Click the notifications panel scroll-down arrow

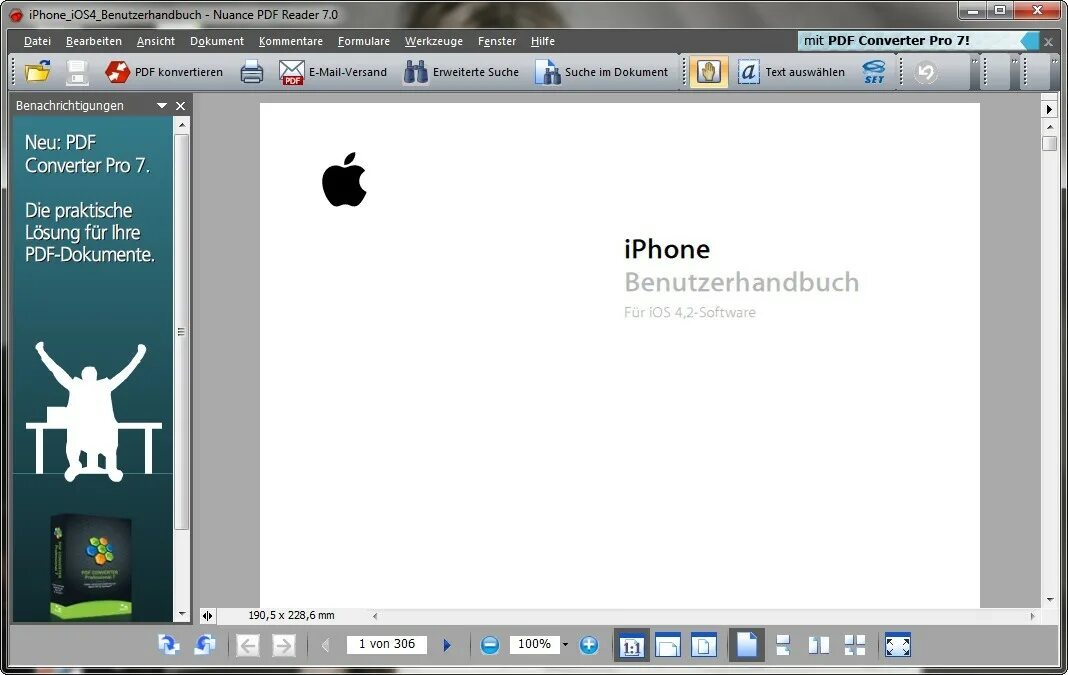click(181, 614)
